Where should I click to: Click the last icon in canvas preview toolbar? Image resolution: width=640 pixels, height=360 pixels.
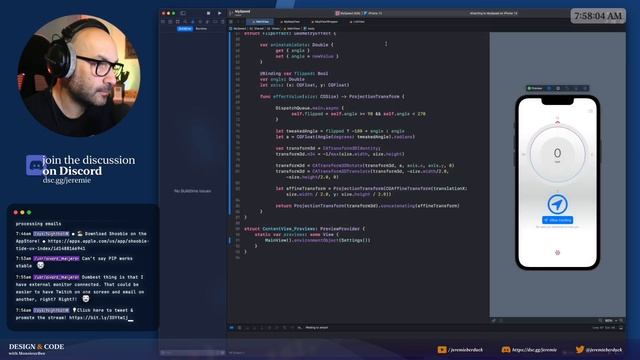click(x=585, y=88)
